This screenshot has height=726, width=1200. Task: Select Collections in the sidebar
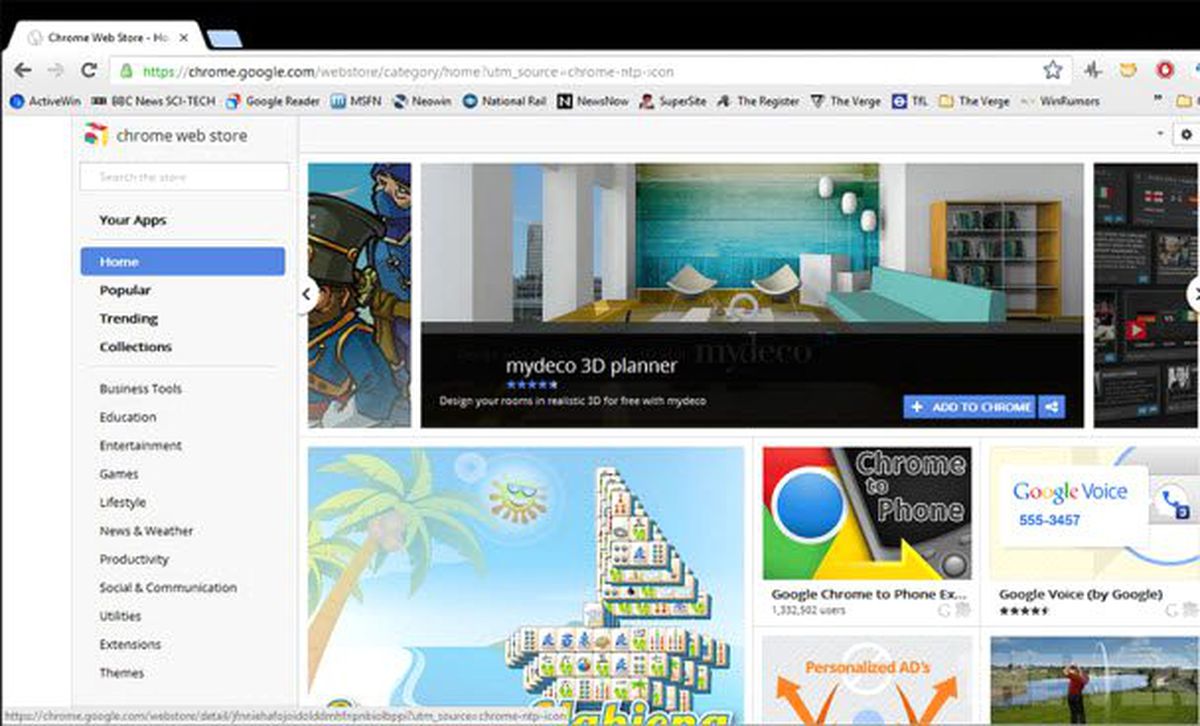click(x=136, y=347)
